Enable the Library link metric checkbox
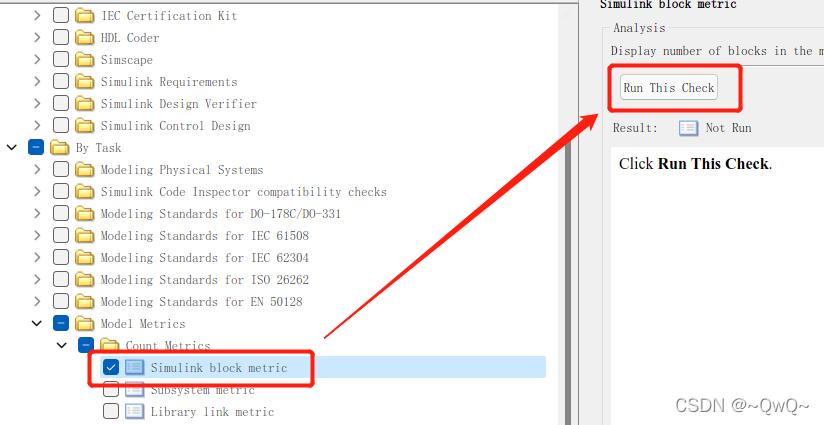Screen dimensions: 824x425 tap(111, 411)
